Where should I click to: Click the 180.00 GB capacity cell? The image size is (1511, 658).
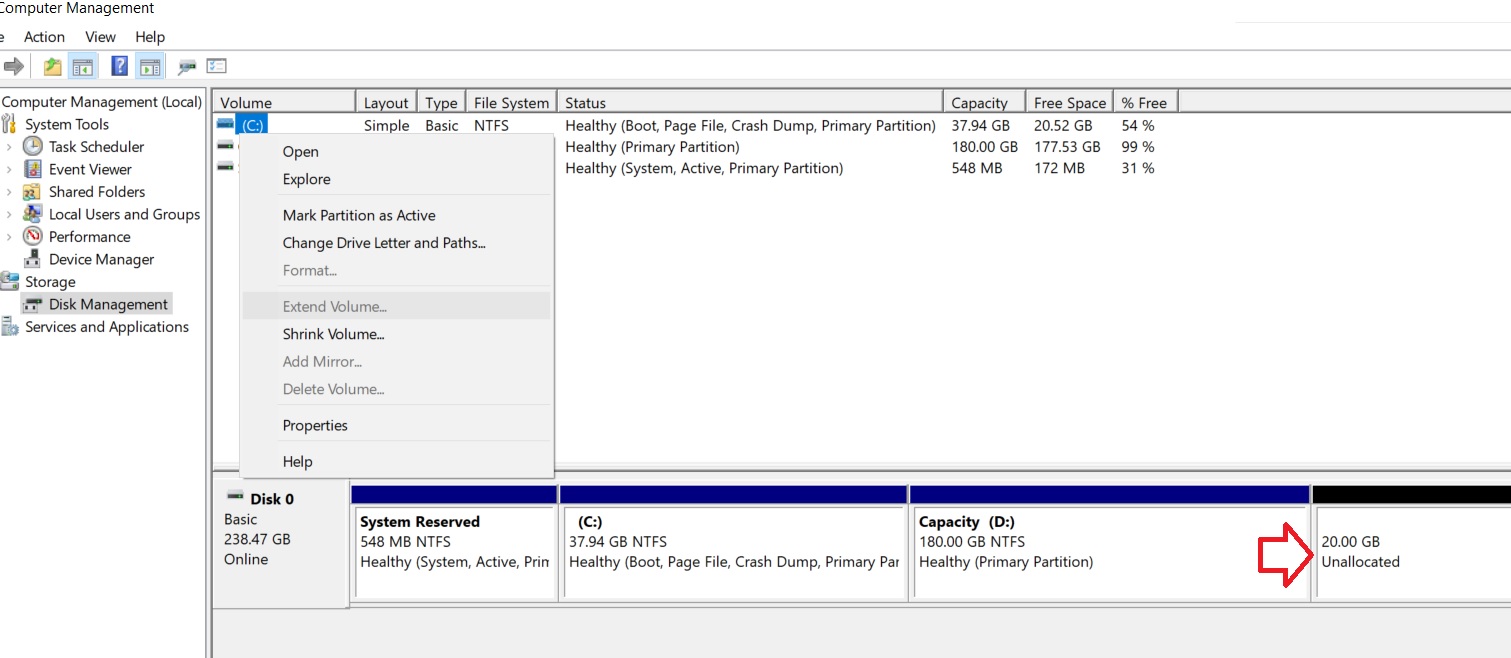pos(985,147)
